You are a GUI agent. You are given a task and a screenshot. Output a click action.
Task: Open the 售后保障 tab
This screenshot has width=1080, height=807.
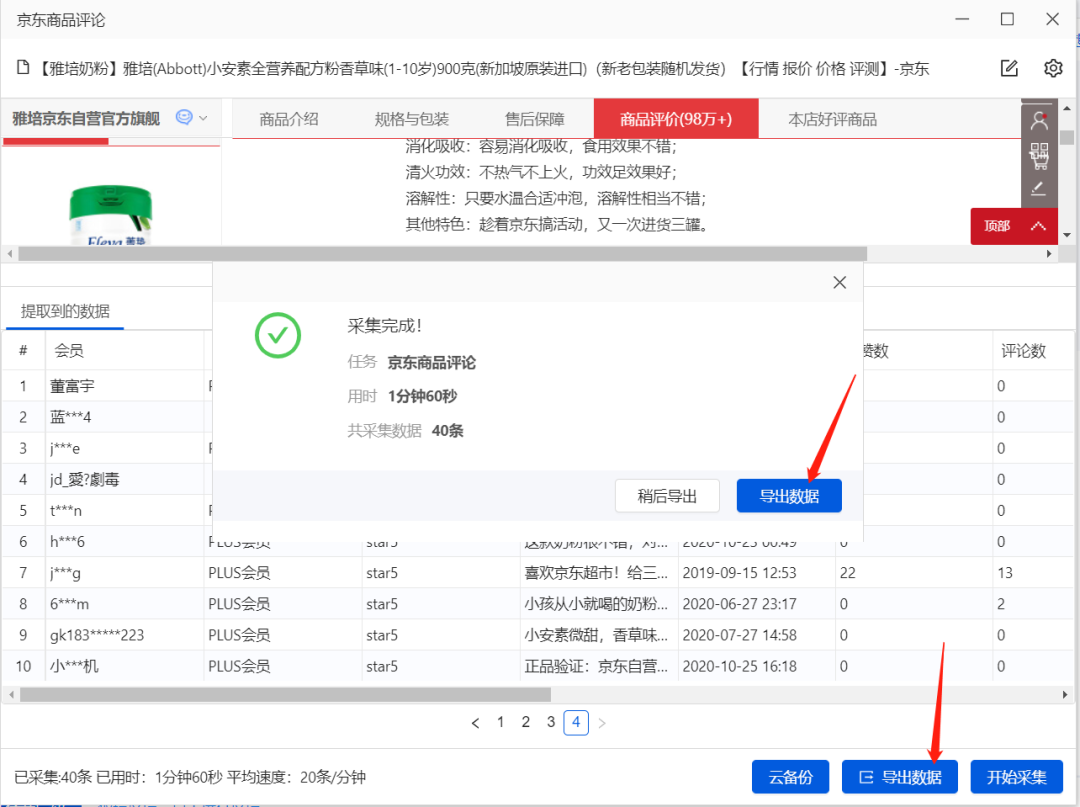(x=534, y=119)
